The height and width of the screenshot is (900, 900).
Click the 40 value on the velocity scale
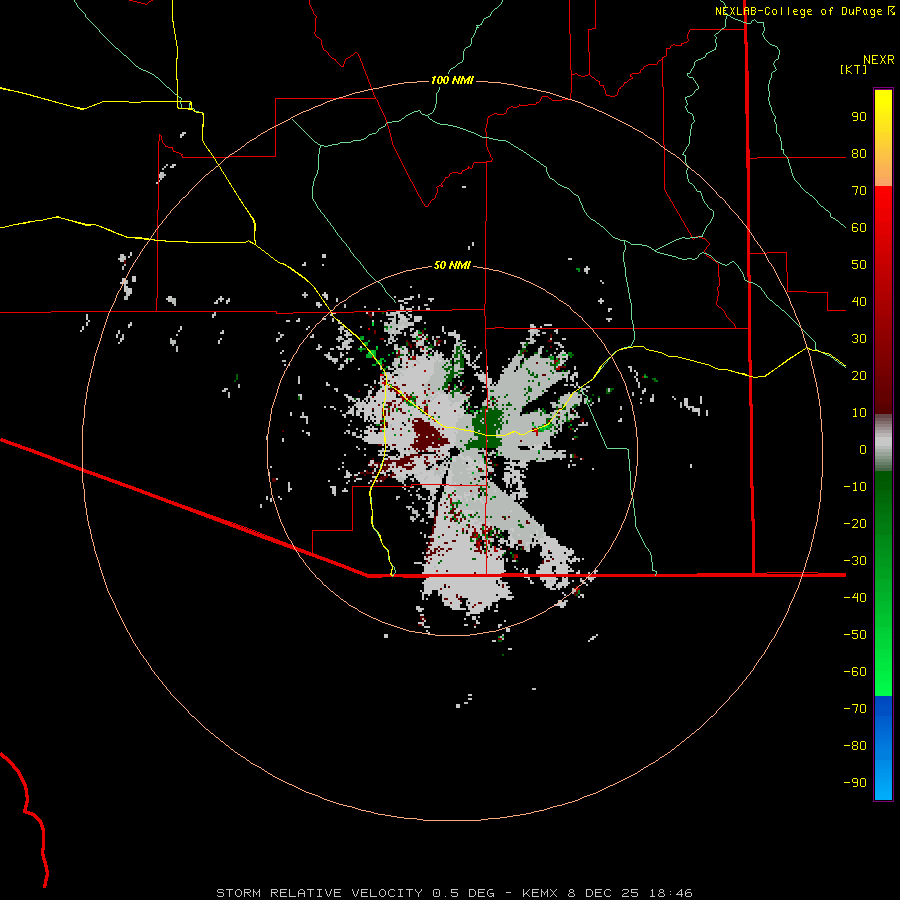coord(859,301)
